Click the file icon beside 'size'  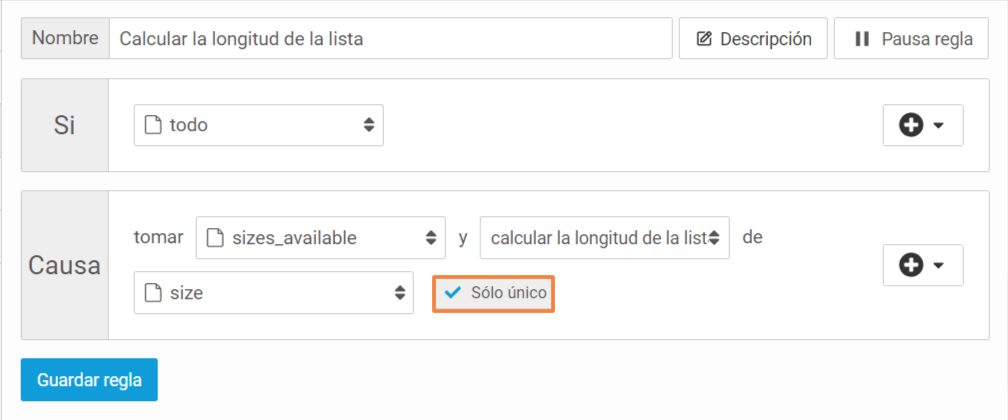coord(152,293)
